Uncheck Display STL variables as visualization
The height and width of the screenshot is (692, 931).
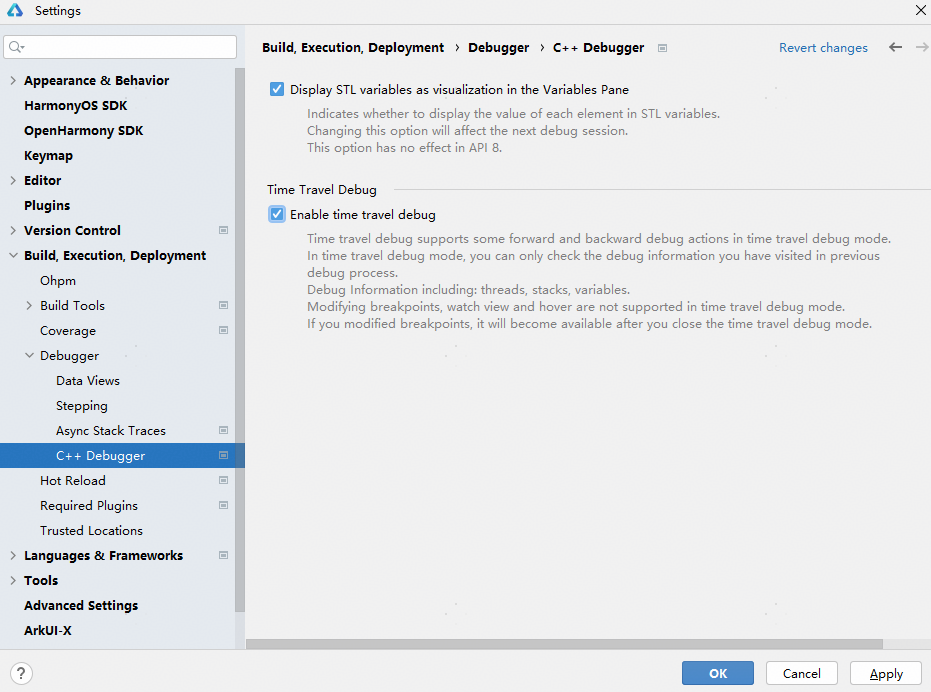pos(277,89)
